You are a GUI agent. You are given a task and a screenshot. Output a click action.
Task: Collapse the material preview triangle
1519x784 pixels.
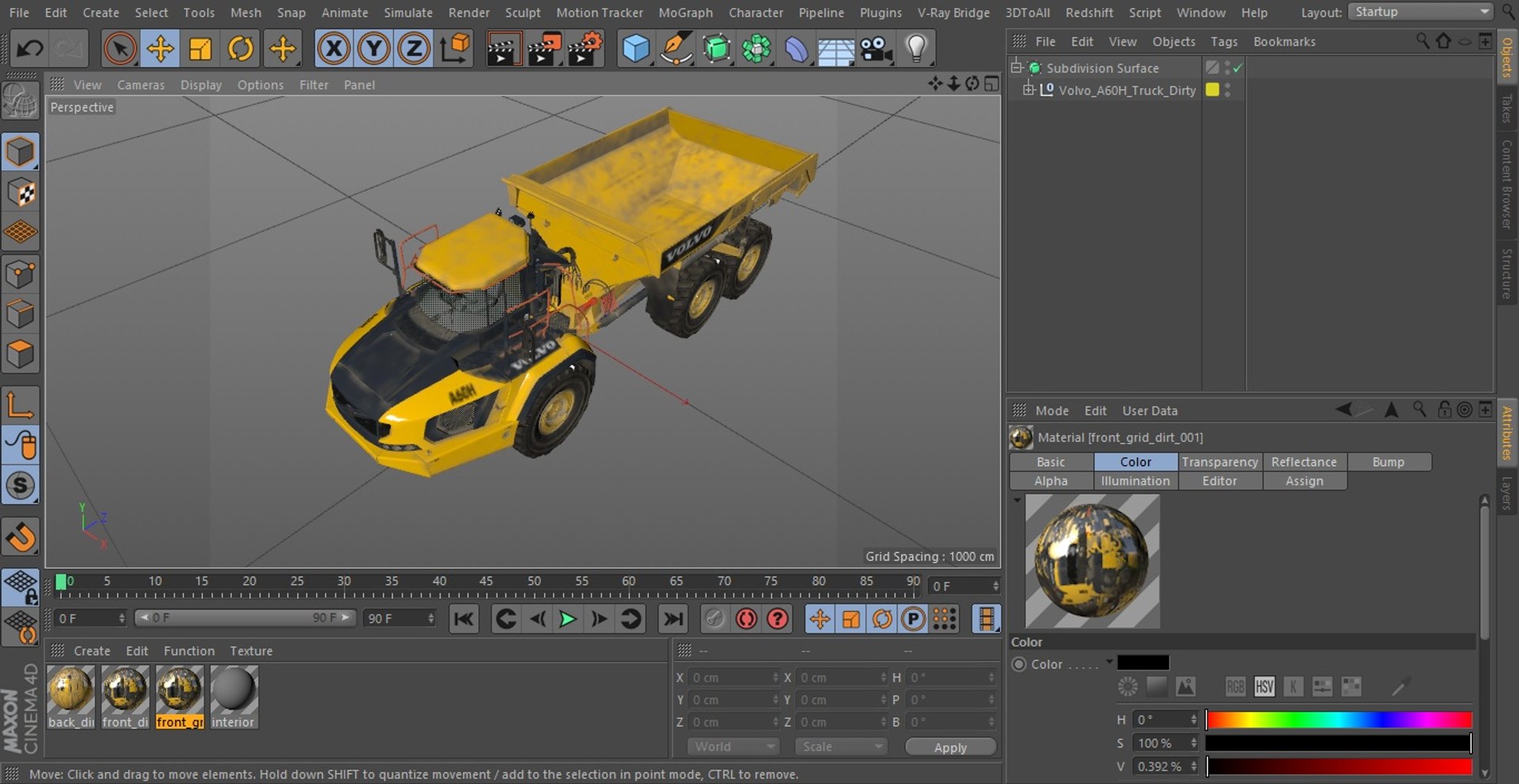pos(1017,501)
